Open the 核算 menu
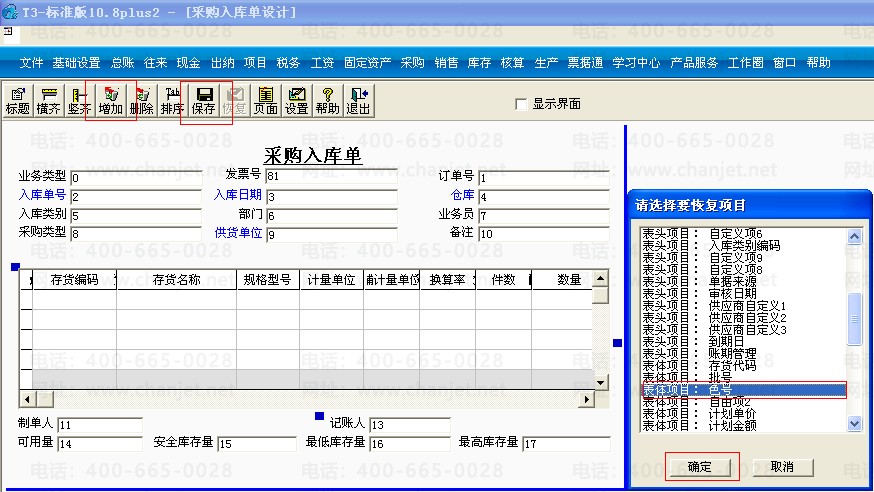The image size is (874, 492). (x=512, y=63)
